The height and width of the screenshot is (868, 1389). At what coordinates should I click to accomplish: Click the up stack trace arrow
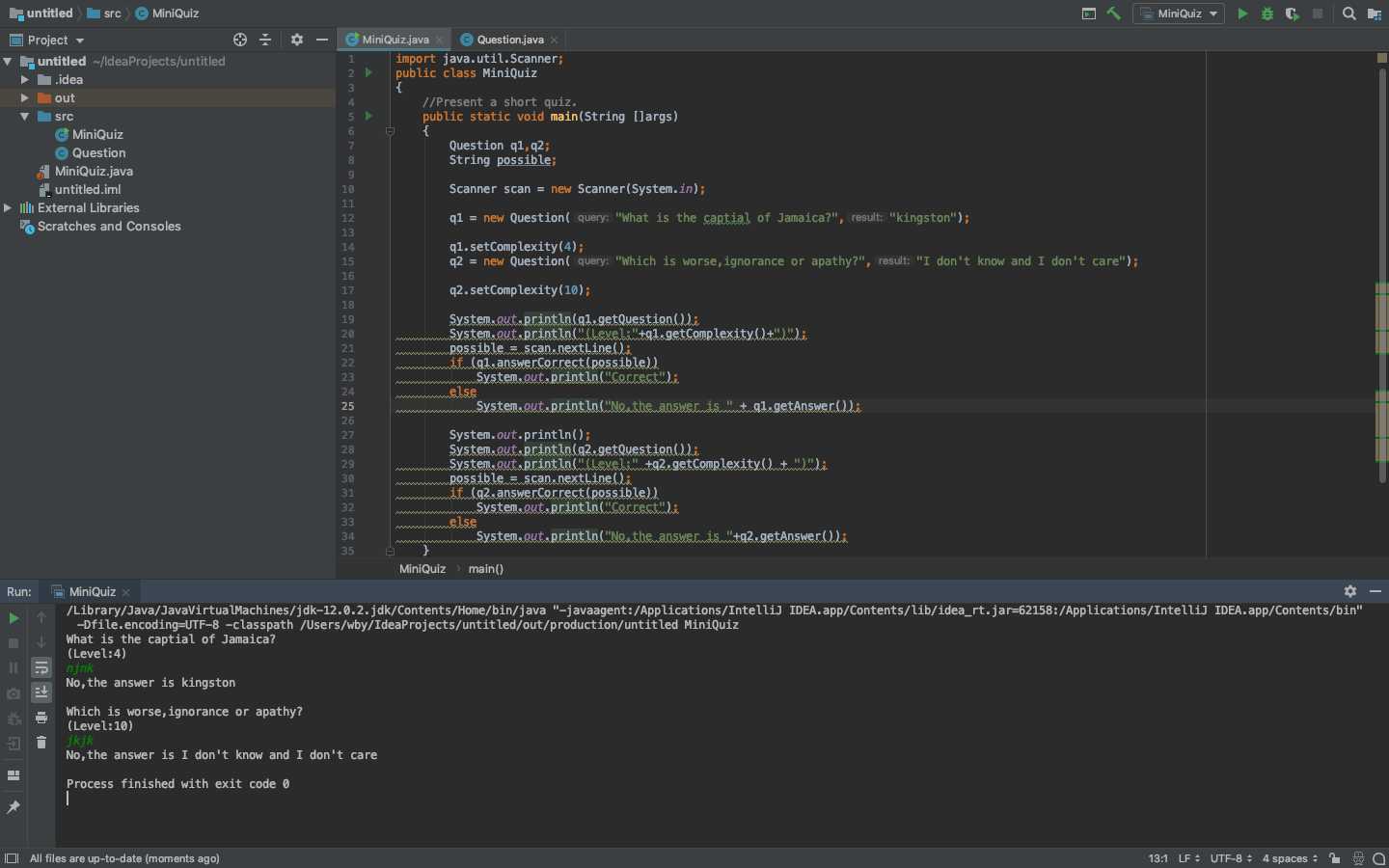pyautogui.click(x=41, y=617)
